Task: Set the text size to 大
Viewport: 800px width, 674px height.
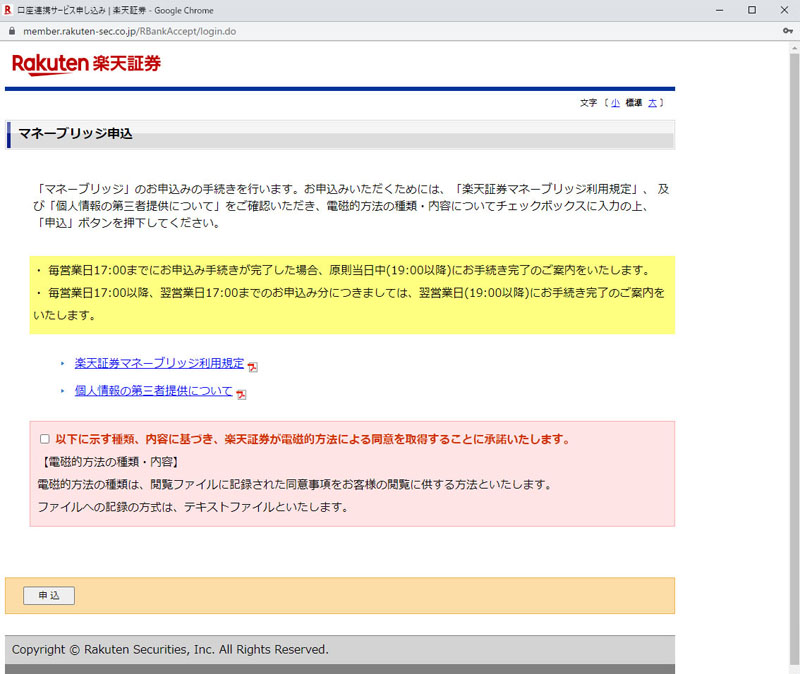Action: pyautogui.click(x=652, y=103)
